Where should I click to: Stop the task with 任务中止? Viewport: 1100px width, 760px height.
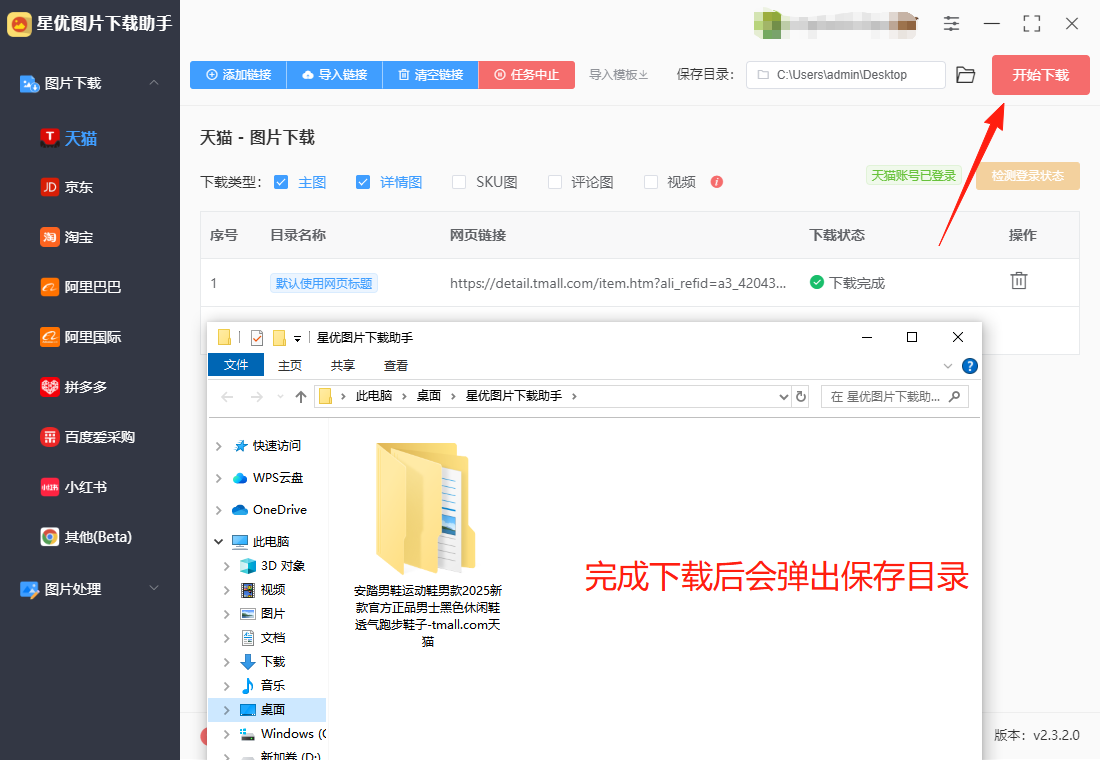527,75
